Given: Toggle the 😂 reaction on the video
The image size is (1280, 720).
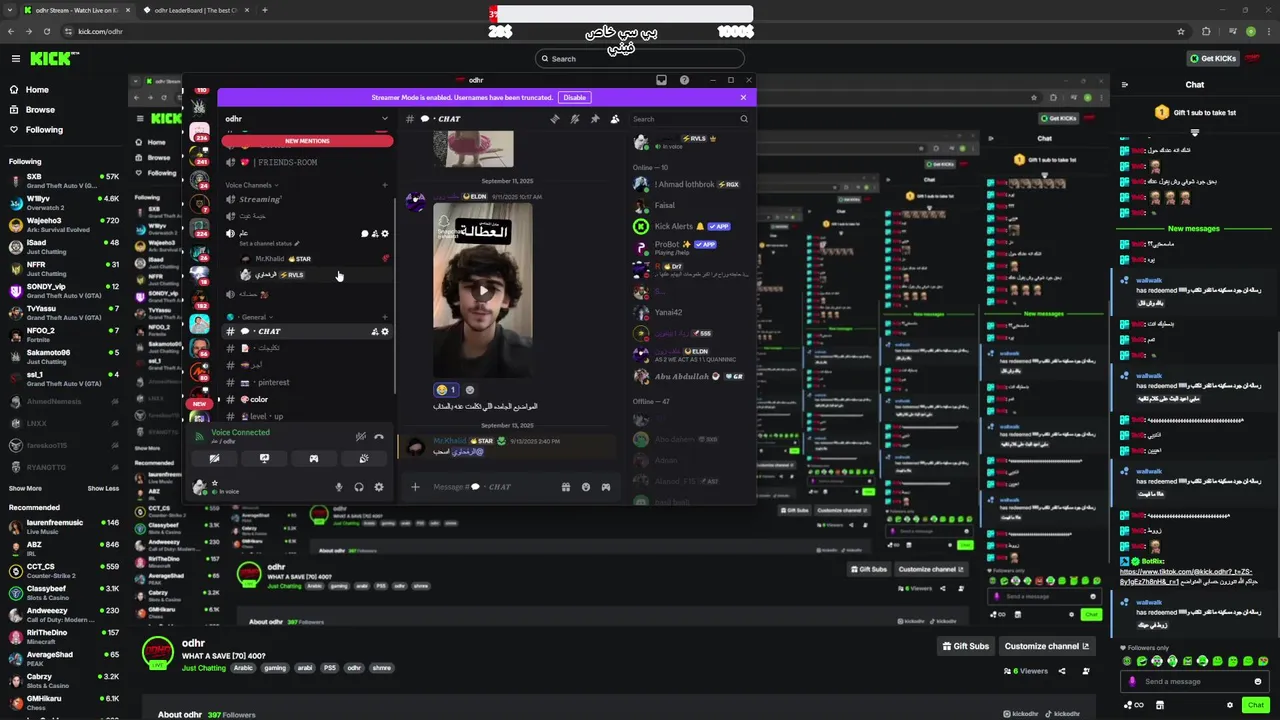Looking at the screenshot, I should [x=446, y=390].
